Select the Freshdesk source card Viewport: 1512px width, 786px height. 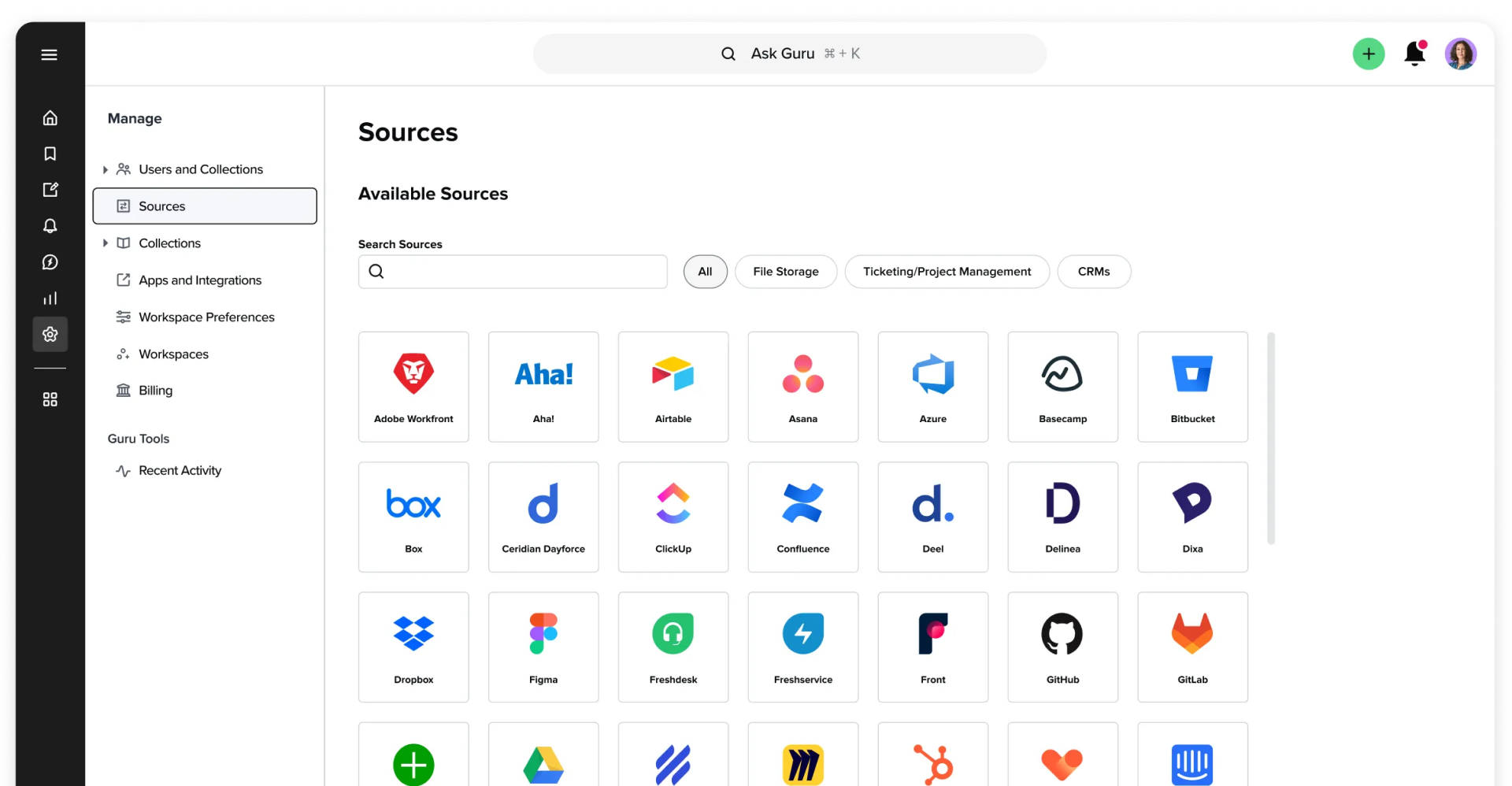pyautogui.click(x=673, y=647)
